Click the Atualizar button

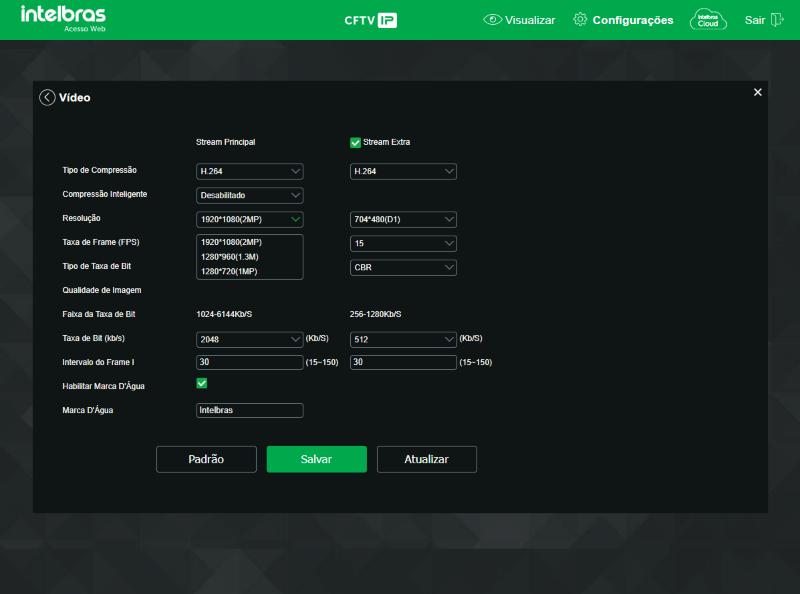pos(427,459)
